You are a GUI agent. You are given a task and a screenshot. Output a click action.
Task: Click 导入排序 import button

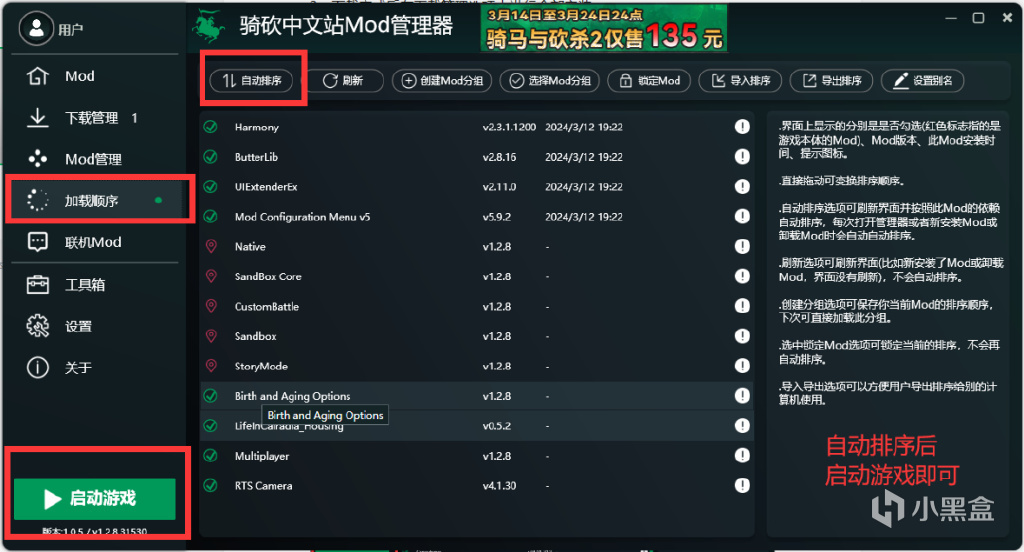pos(741,80)
